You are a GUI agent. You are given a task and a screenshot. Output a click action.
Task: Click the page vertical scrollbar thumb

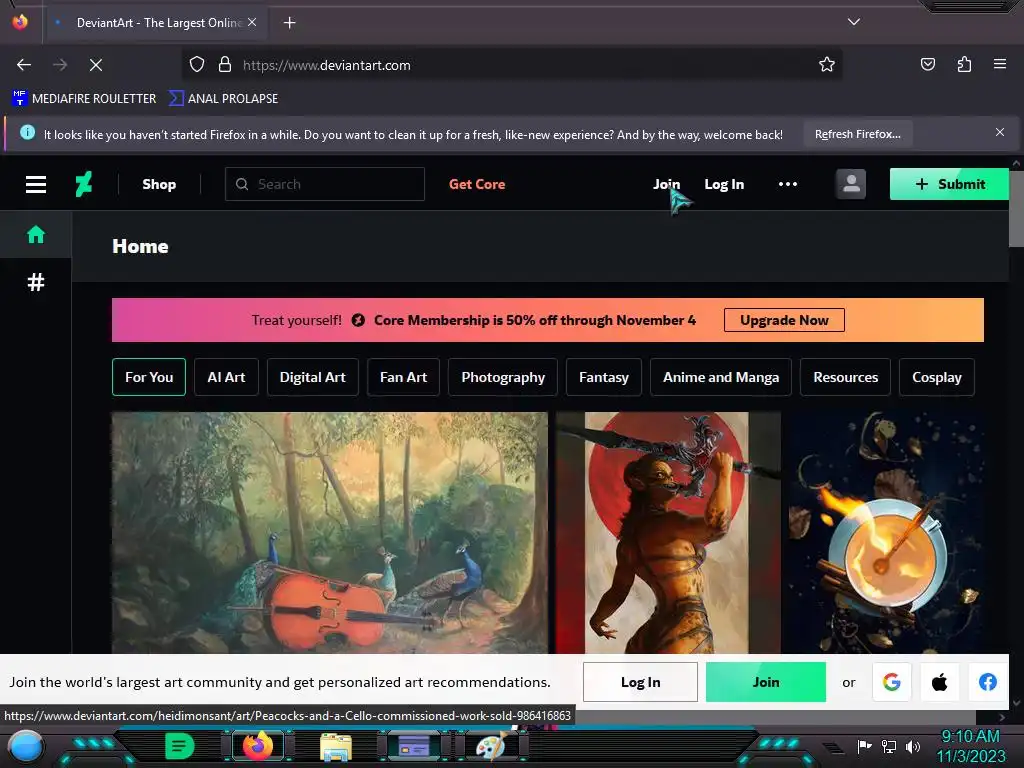pyautogui.click(x=1016, y=208)
